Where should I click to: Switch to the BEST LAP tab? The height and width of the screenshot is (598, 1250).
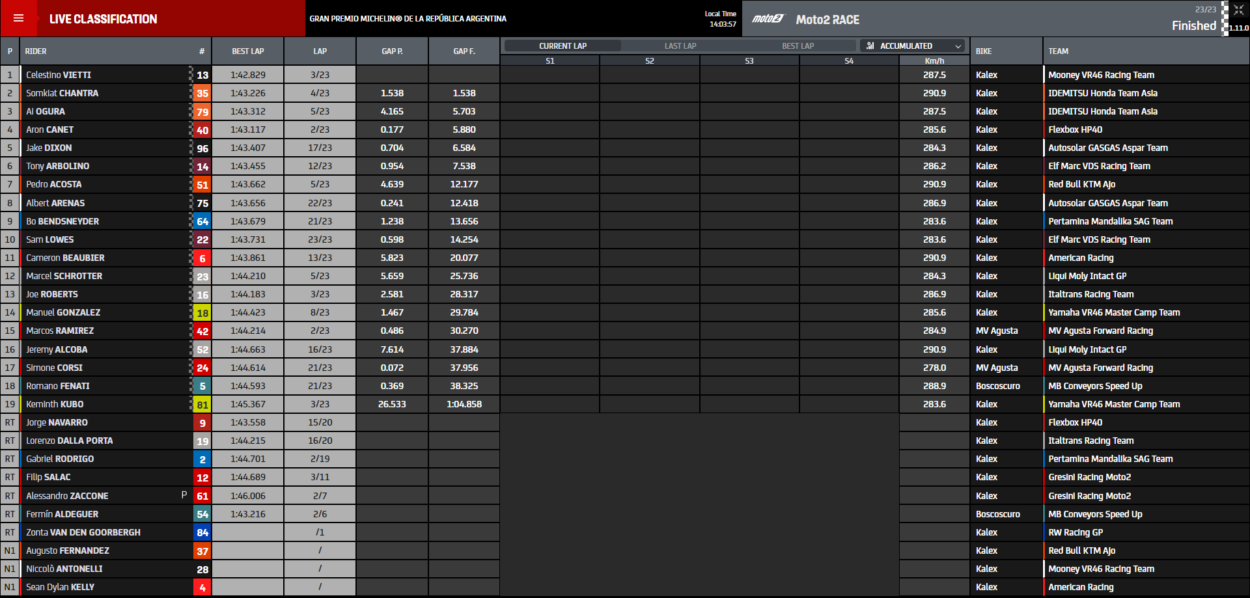[798, 46]
